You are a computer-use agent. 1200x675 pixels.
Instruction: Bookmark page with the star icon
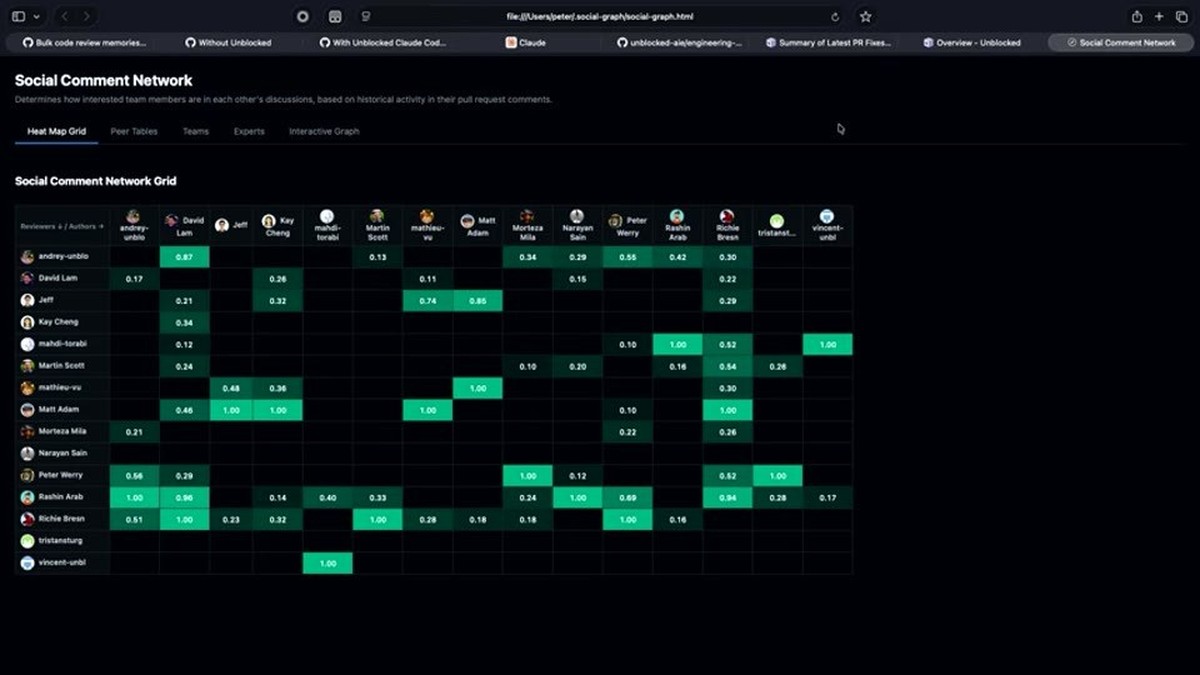[x=865, y=17]
